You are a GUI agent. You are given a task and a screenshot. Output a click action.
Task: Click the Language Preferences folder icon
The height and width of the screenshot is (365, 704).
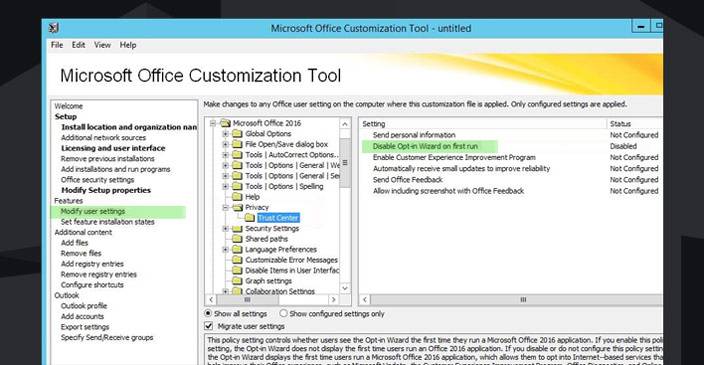pyautogui.click(x=238, y=249)
